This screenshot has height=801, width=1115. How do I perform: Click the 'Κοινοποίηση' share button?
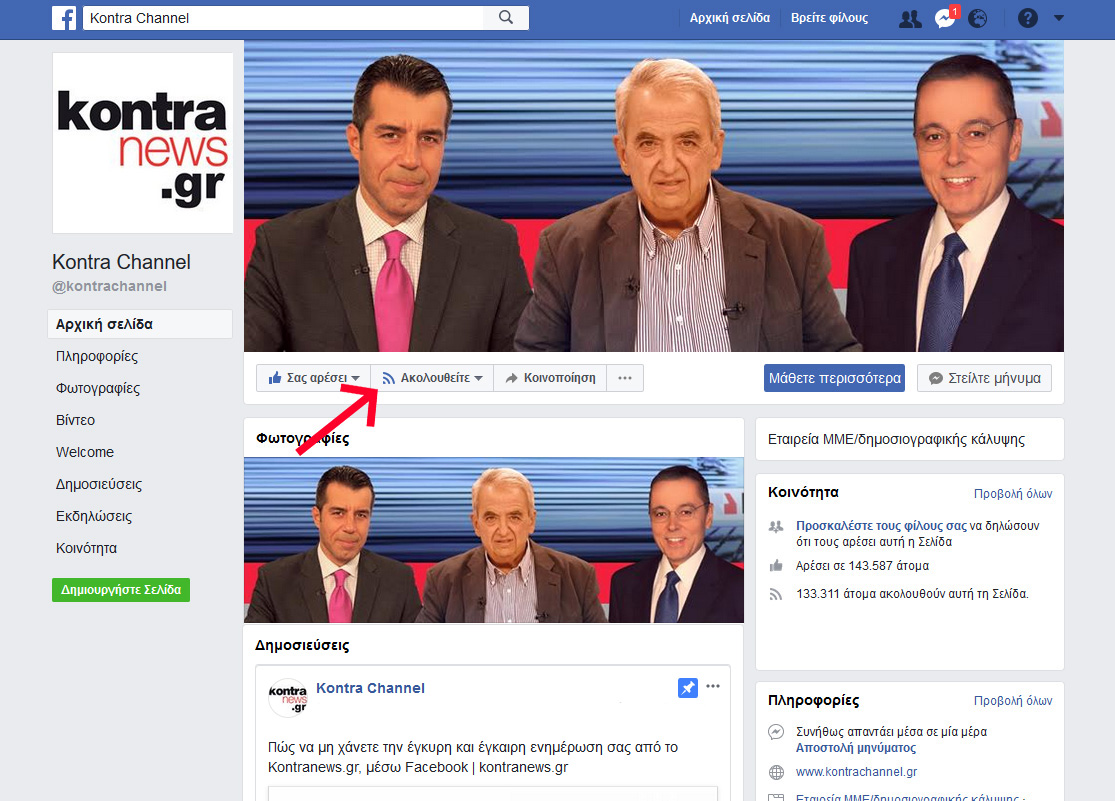pos(550,378)
